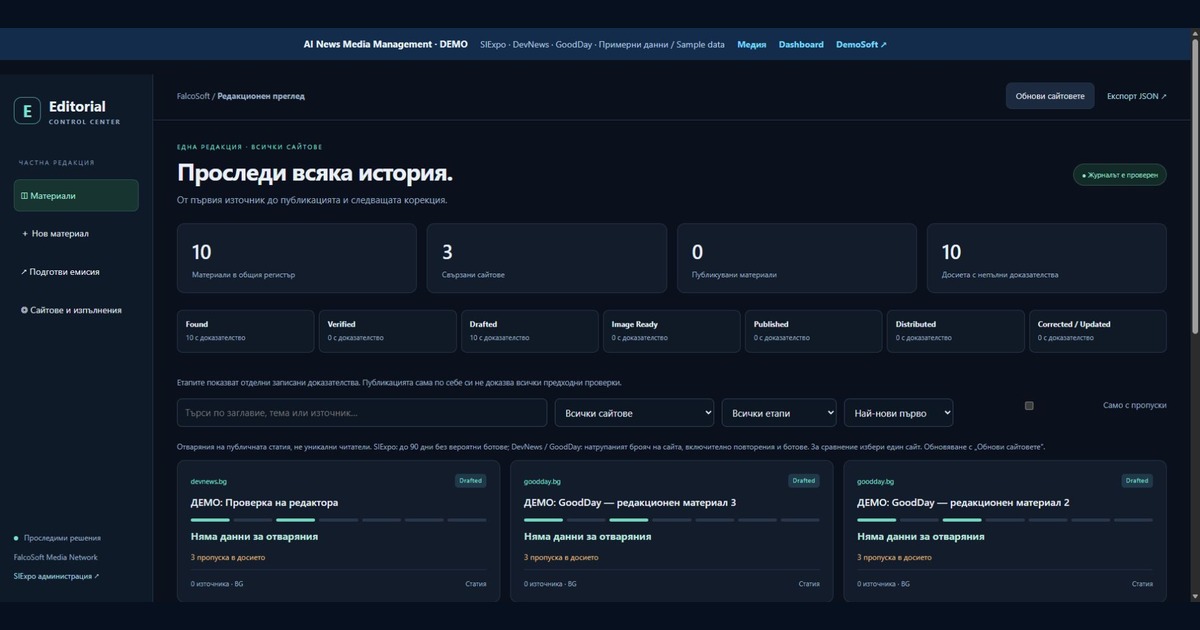Open the Материали sidebar item

76,196
